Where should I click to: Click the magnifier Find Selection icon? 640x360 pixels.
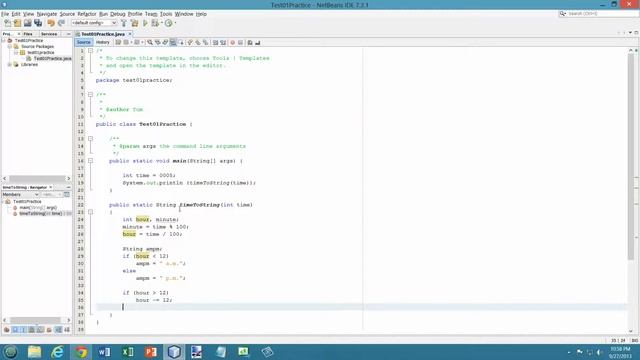(x=150, y=42)
